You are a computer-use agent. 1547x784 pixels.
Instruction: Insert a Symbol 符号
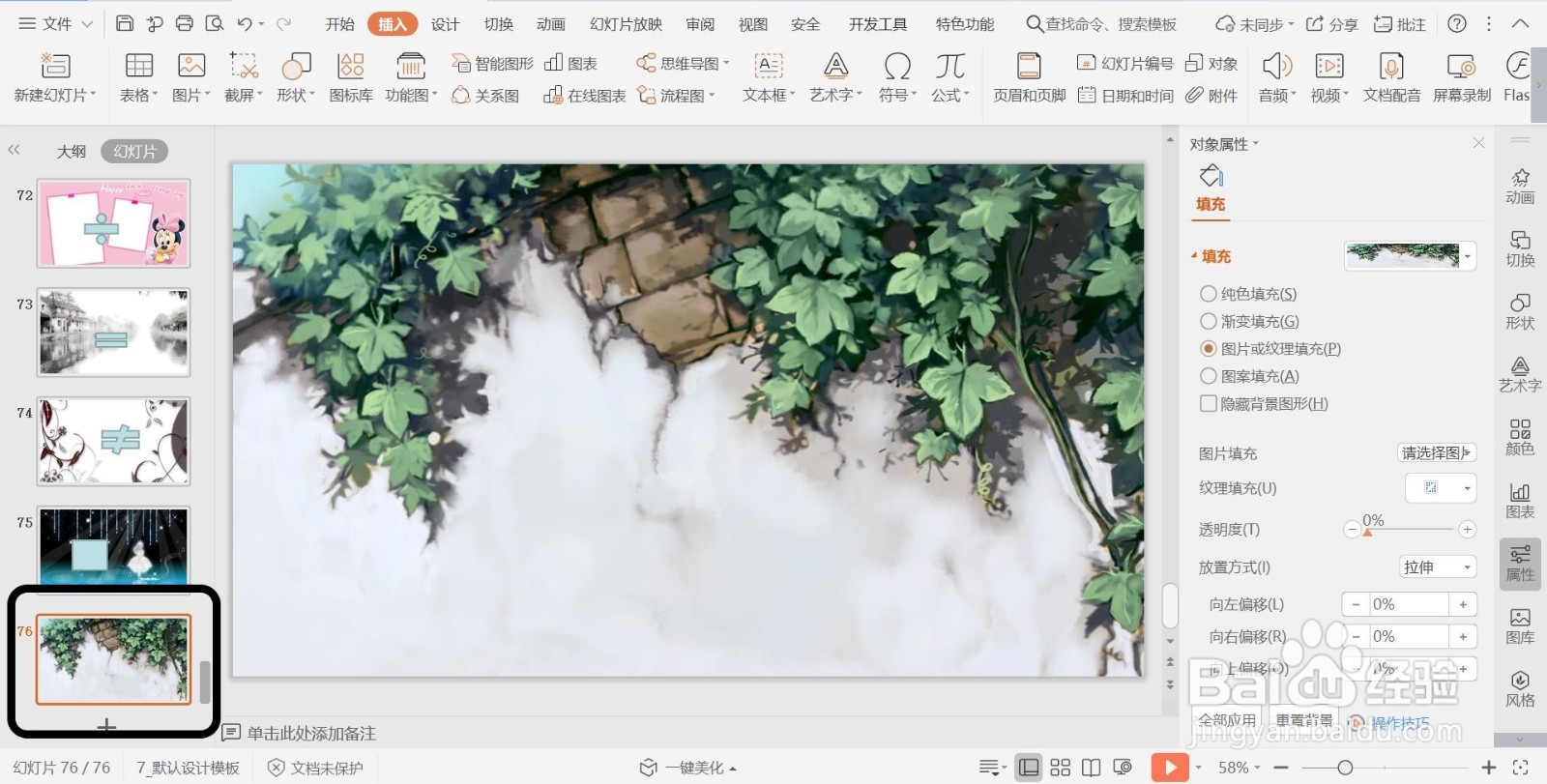tap(897, 77)
